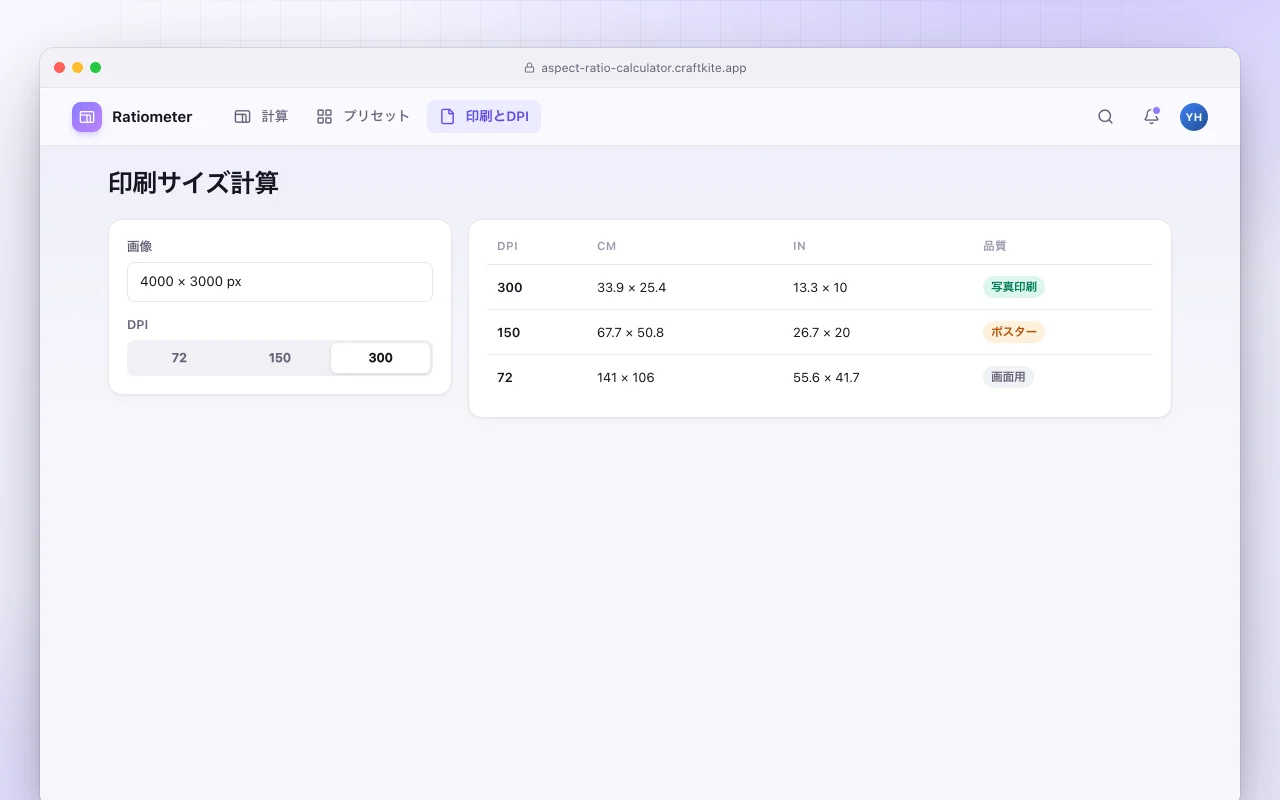Click the 画像 field label

click(140, 246)
